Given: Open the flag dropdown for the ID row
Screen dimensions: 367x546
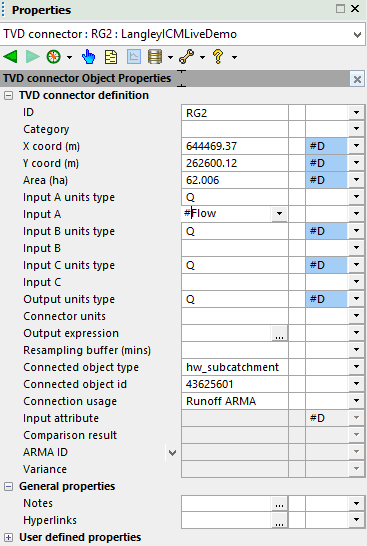Looking at the screenshot, I should [x=356, y=113].
